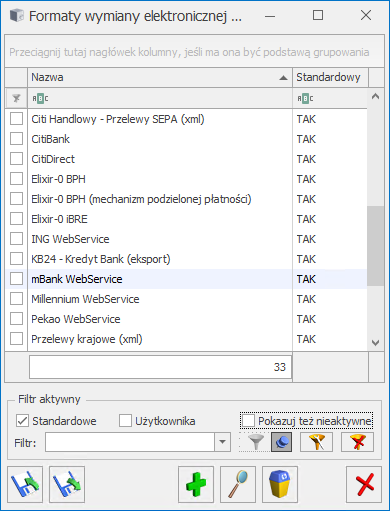The width and height of the screenshot is (390, 511).
Task: Maximize the Formaty wymiany window
Action: (318, 15)
